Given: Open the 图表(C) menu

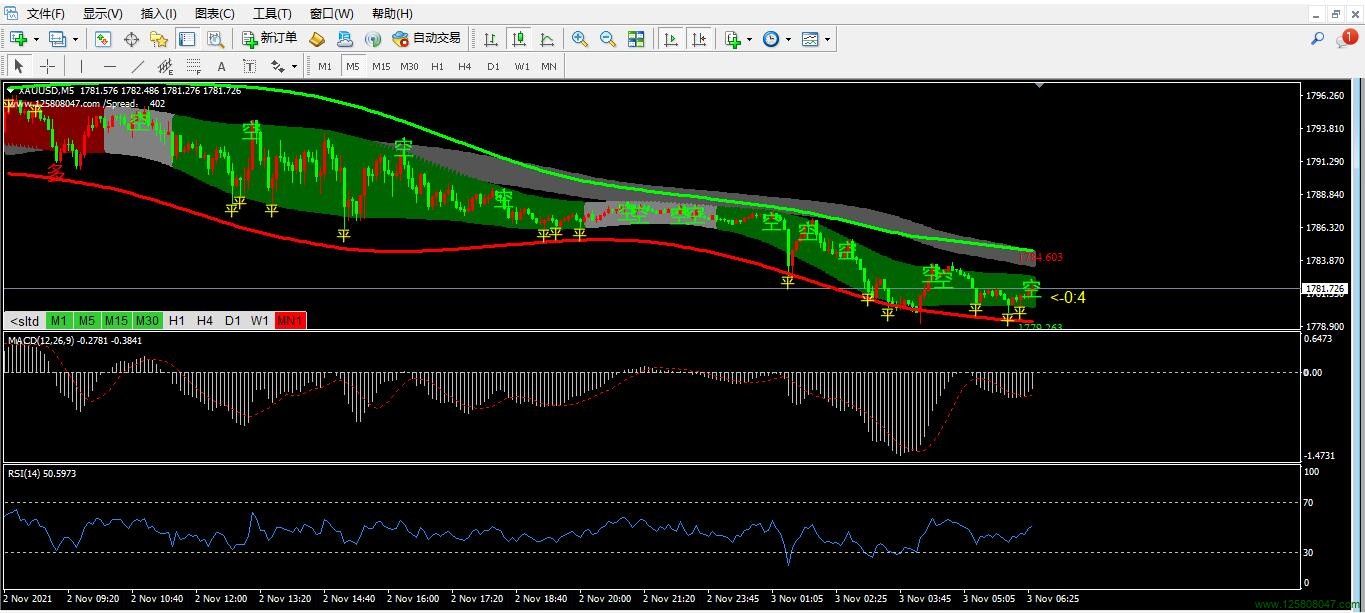Looking at the screenshot, I should 215,14.
